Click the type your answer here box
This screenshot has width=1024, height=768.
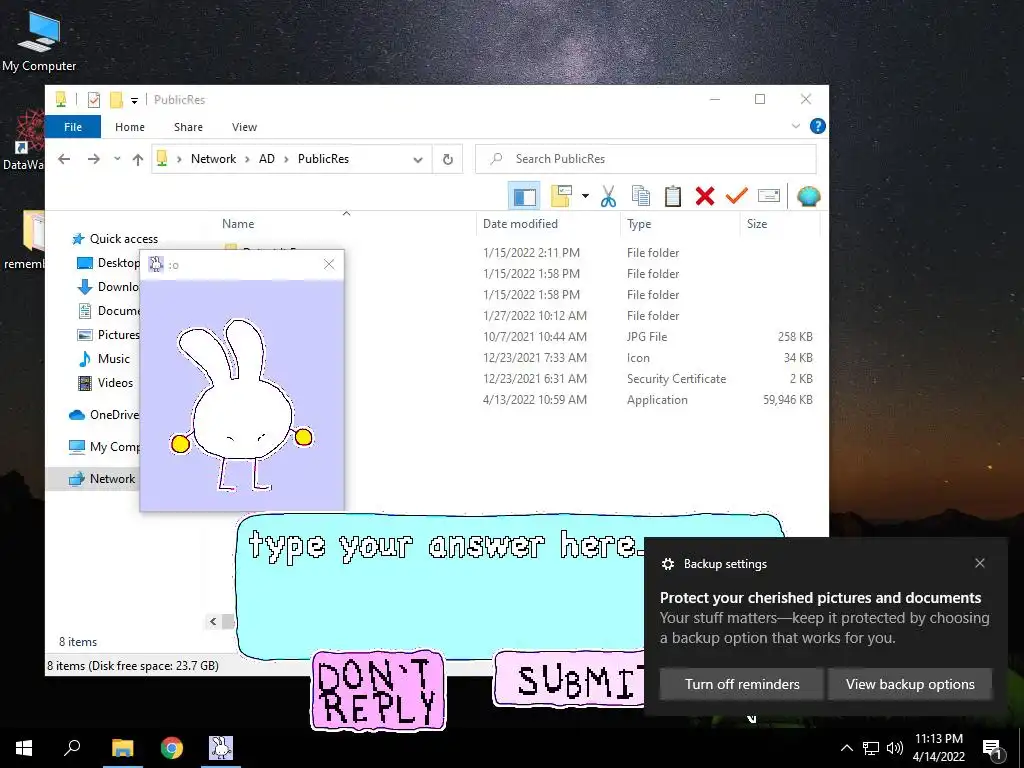[441, 586]
